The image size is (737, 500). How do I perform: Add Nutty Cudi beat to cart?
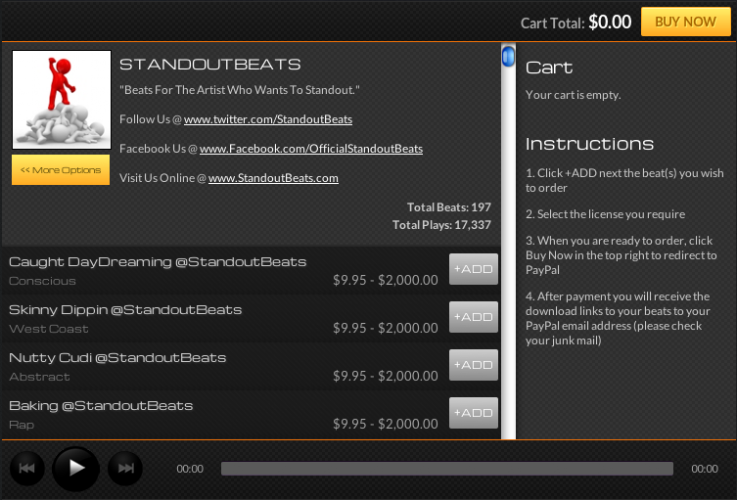coord(473,365)
